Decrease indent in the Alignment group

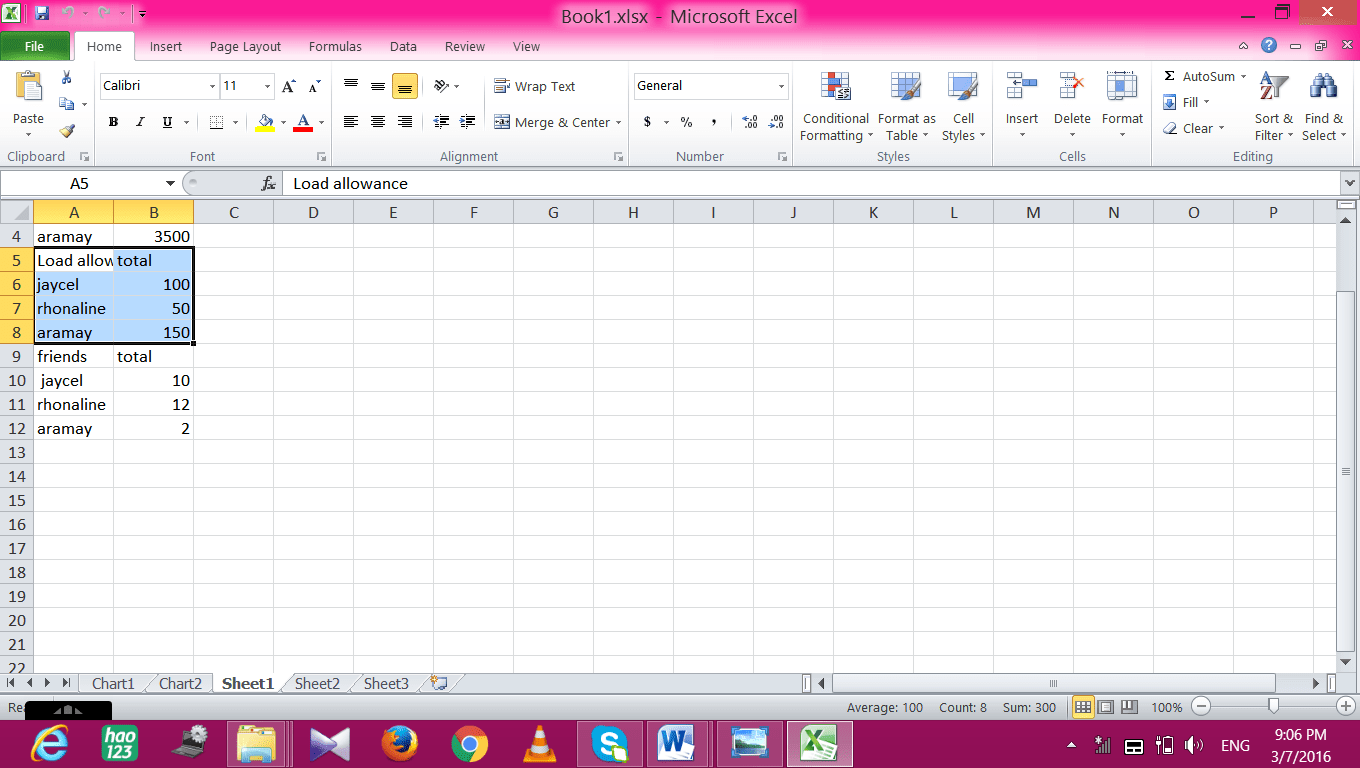(442, 122)
